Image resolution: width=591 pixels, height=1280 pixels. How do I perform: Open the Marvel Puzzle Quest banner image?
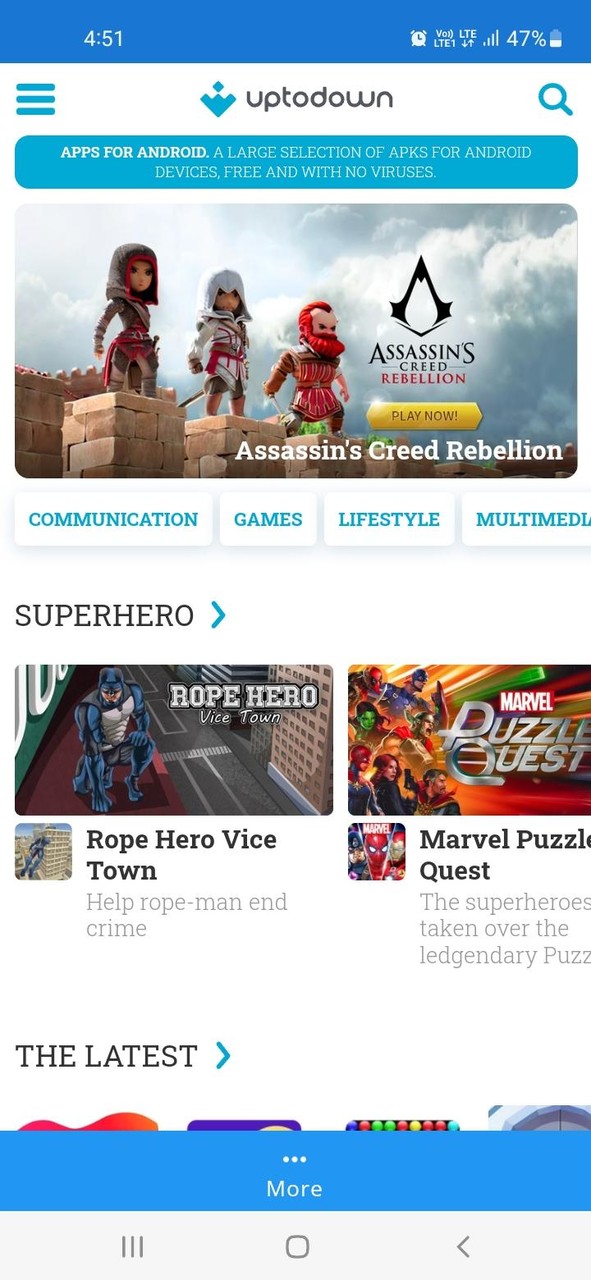pyautogui.click(x=469, y=740)
